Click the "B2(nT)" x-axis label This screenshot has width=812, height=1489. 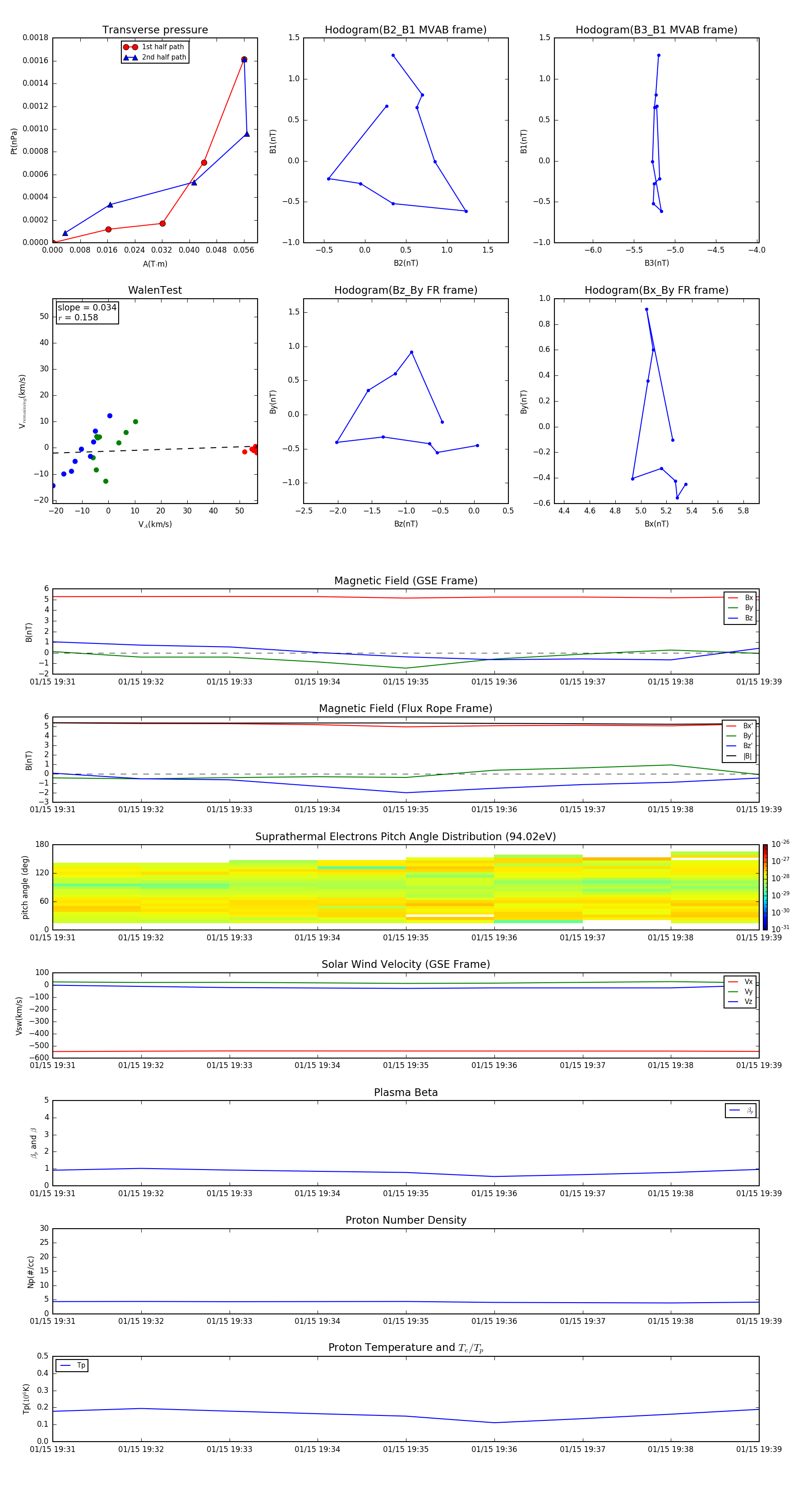tap(406, 263)
